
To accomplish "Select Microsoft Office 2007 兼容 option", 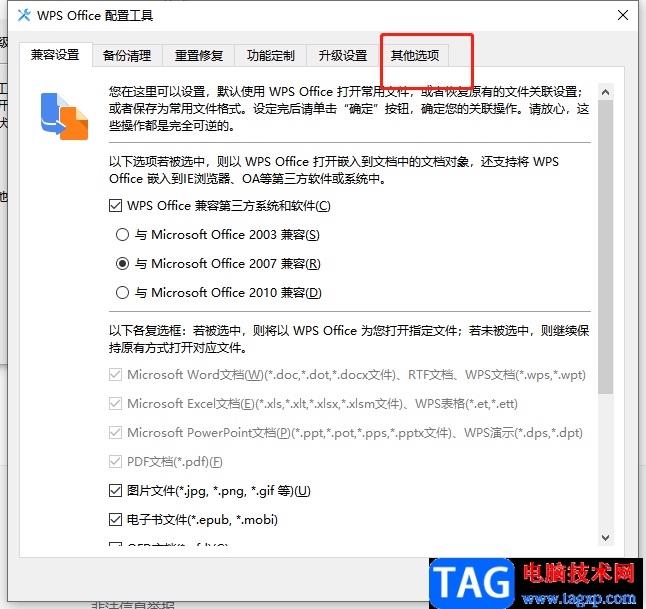I will 122,263.
